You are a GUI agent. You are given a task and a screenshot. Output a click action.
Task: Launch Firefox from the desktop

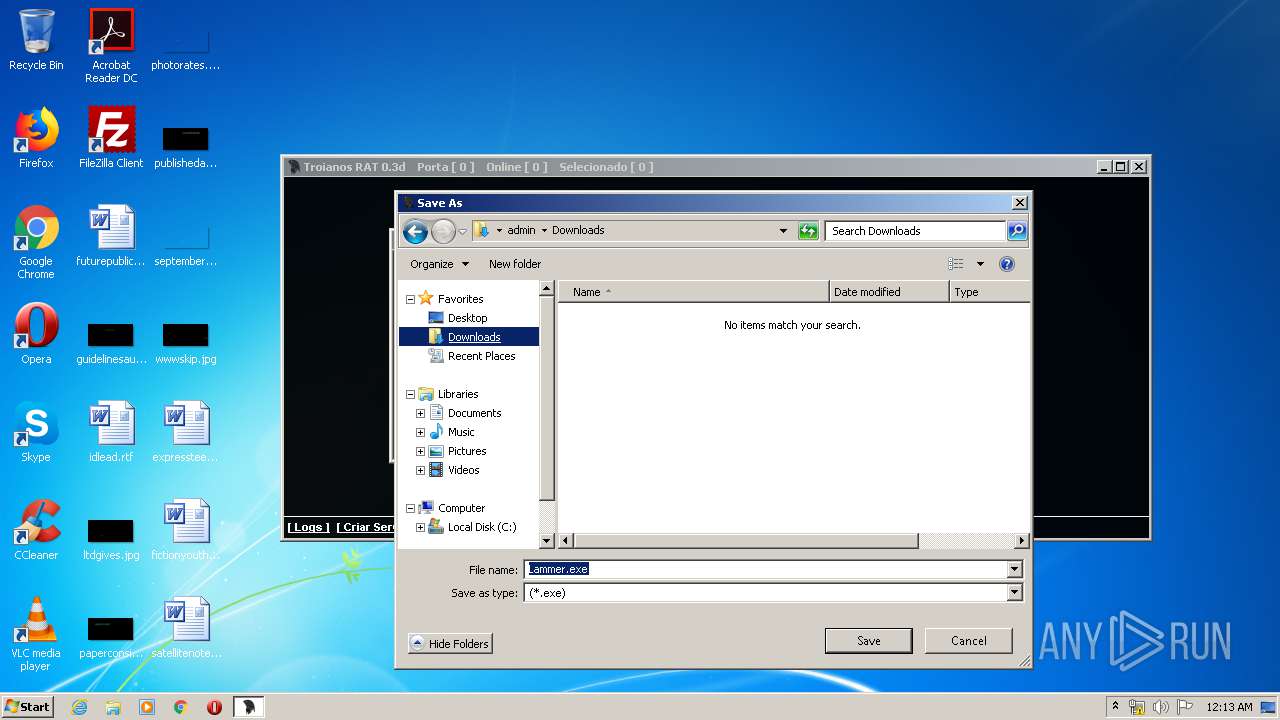36,138
